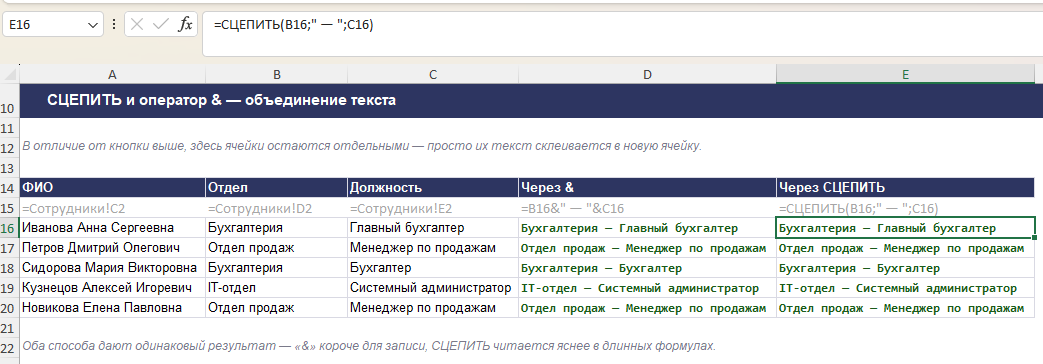The height and width of the screenshot is (364, 1043).
Task: Click the 'Отдел' header cell
Action: click(277, 188)
